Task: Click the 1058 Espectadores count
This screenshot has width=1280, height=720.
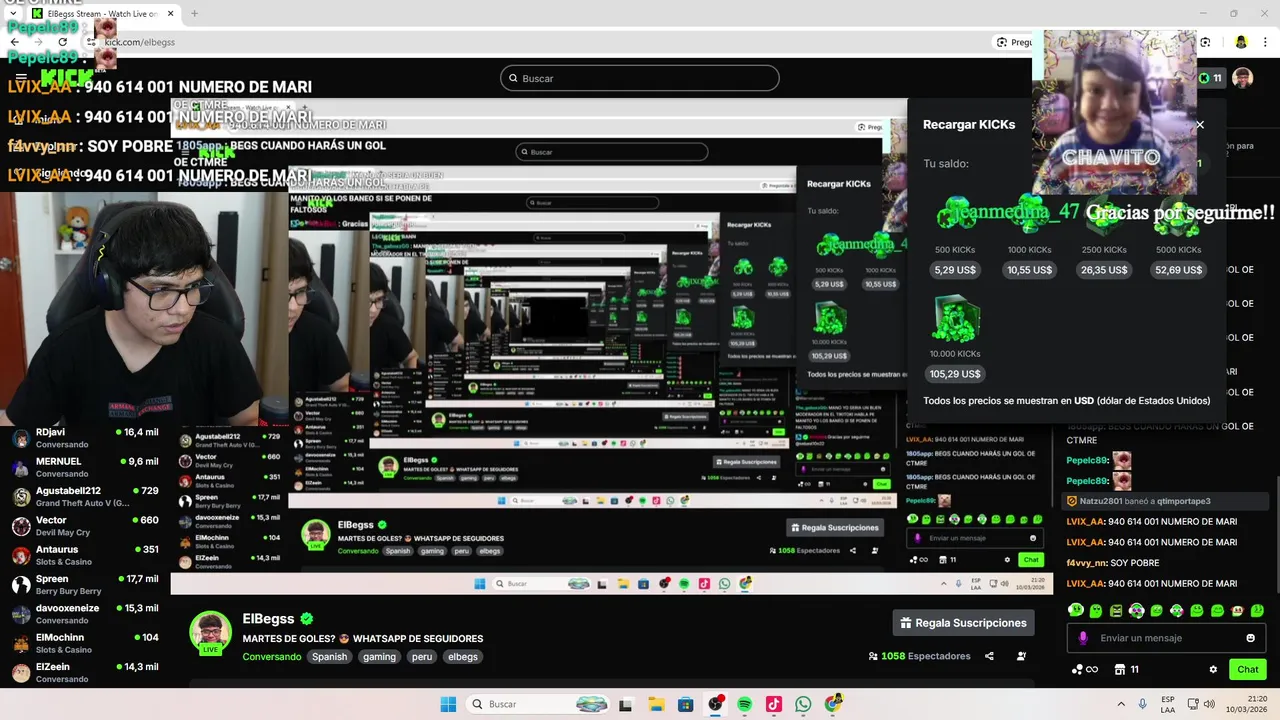Action: coord(920,656)
